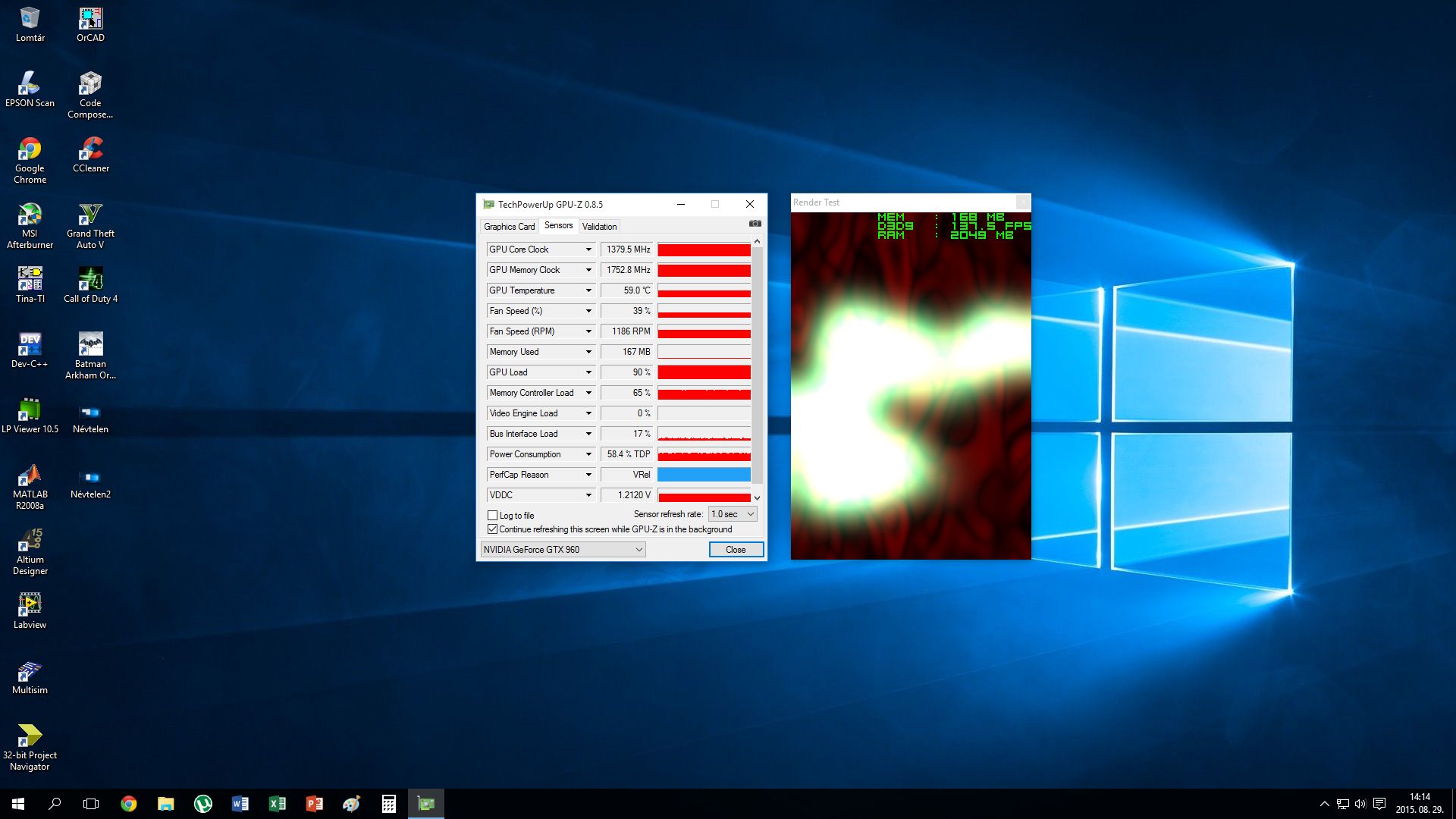Image resolution: width=1456 pixels, height=819 pixels.
Task: Open Calculator from the taskbar
Action: (388, 804)
